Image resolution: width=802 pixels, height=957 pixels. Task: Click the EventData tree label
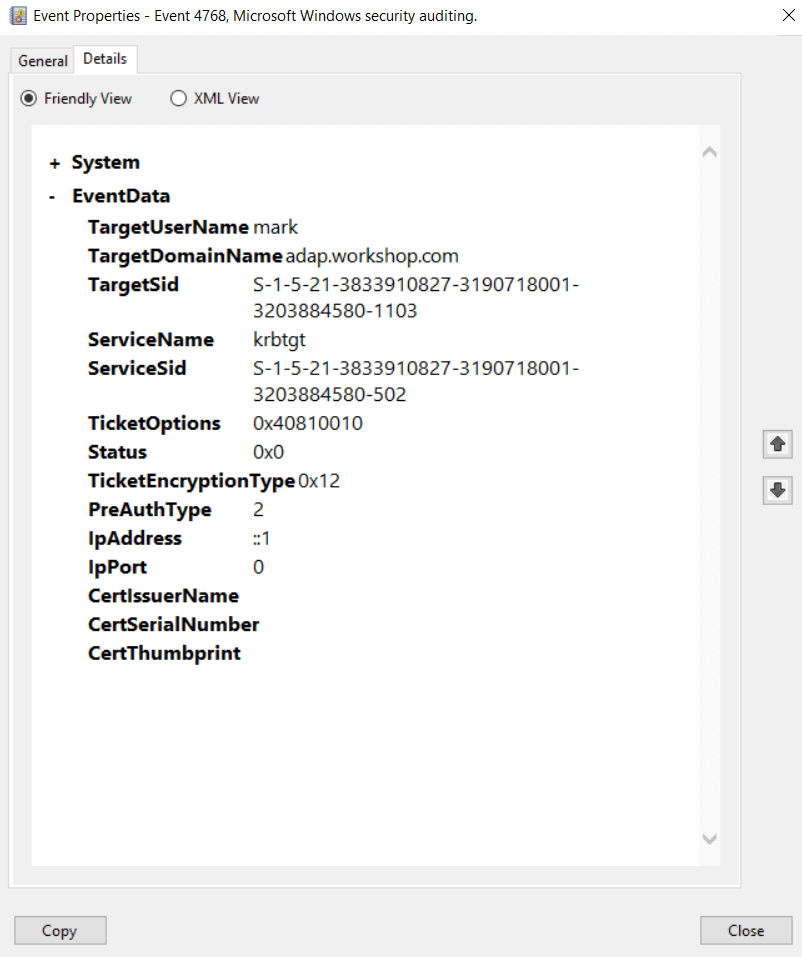pyautogui.click(x=121, y=196)
